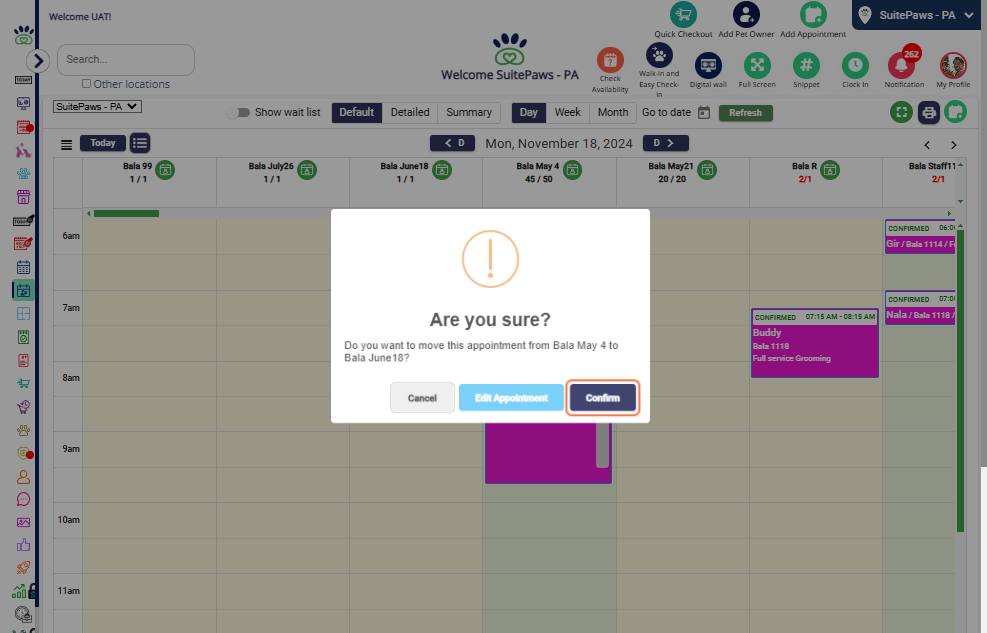
Task: Select the Day calendar tab
Action: tap(529, 113)
